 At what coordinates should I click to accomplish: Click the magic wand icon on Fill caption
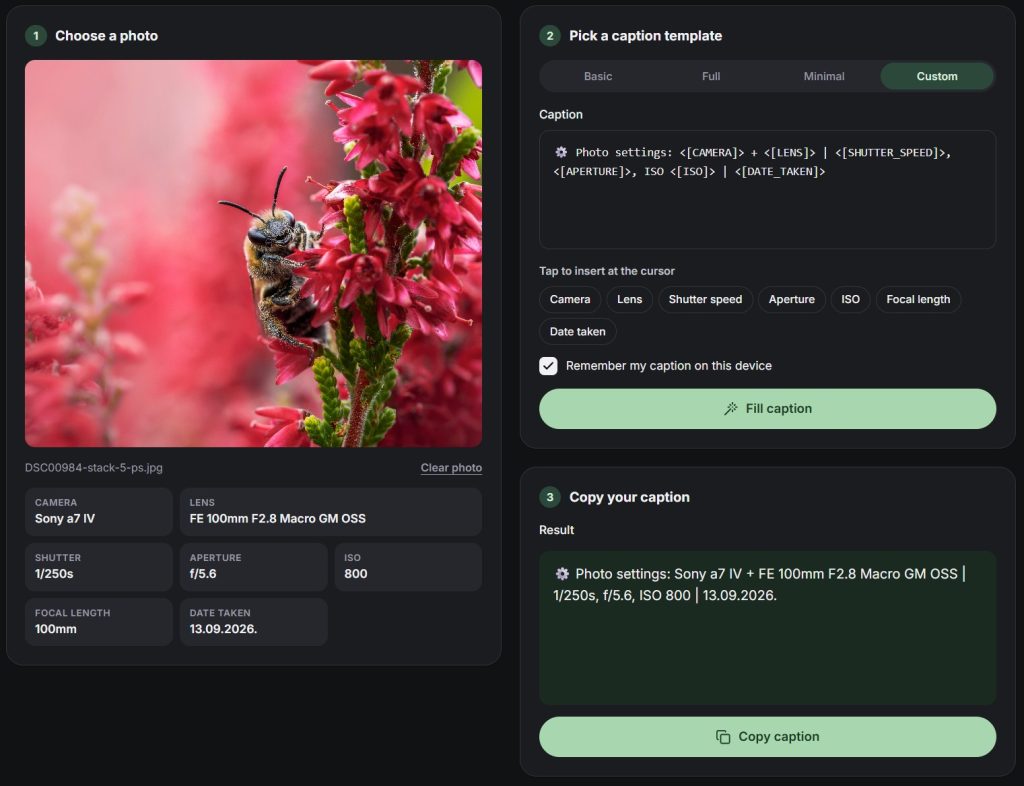[731, 409]
